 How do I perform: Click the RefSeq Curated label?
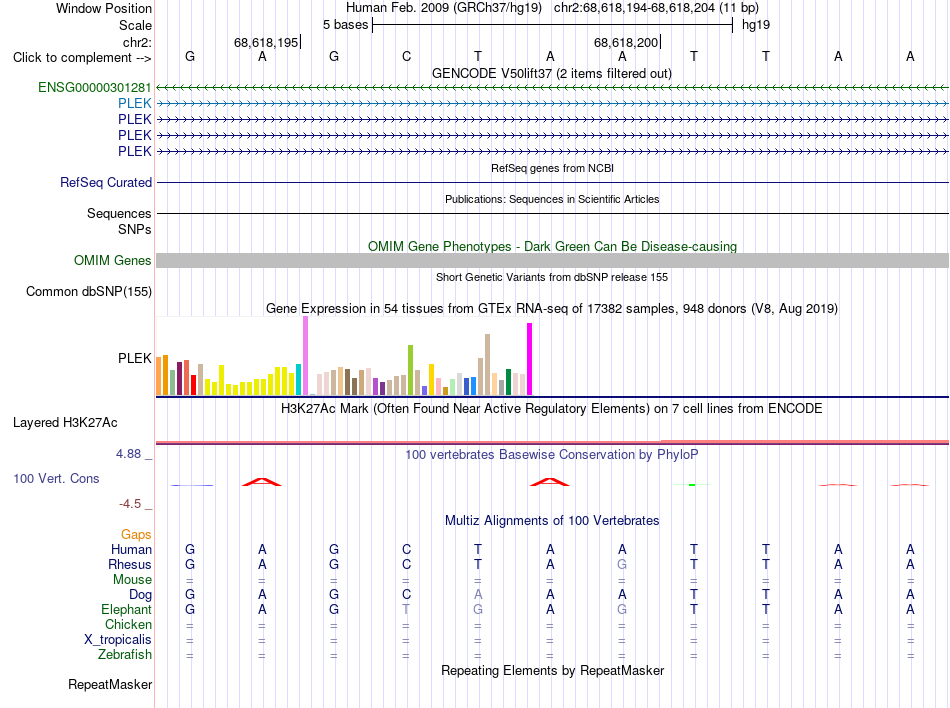[106, 182]
